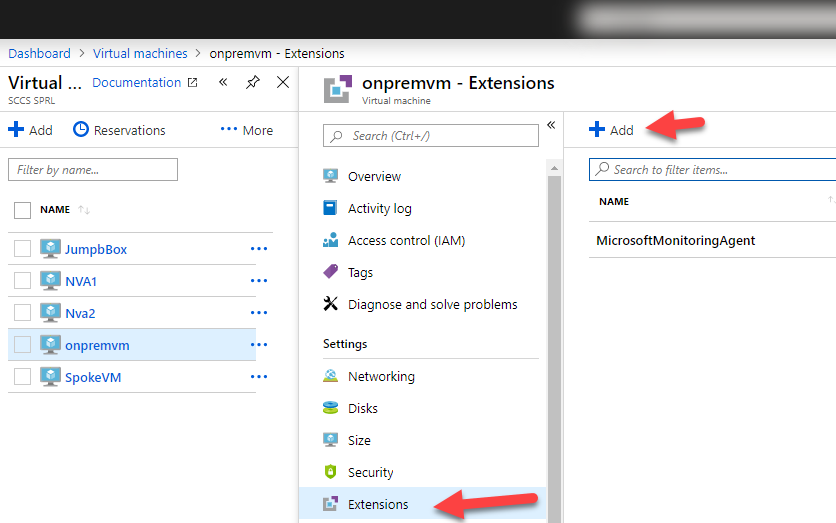
Task: Open context menu for SpokeVM ellipsis
Action: [x=259, y=377]
